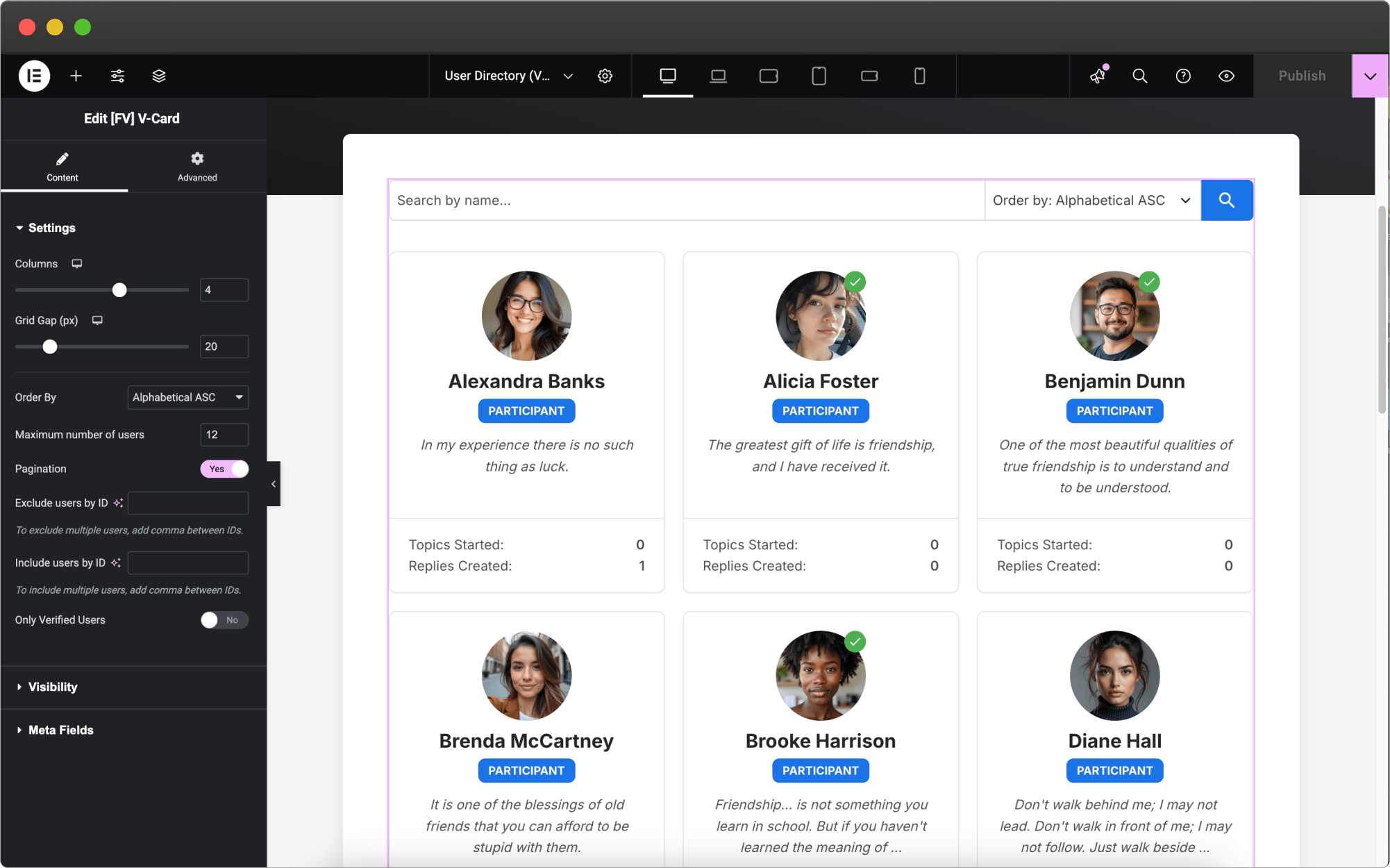
Task: Switch to mobile landscape preview mode
Action: [x=869, y=76]
